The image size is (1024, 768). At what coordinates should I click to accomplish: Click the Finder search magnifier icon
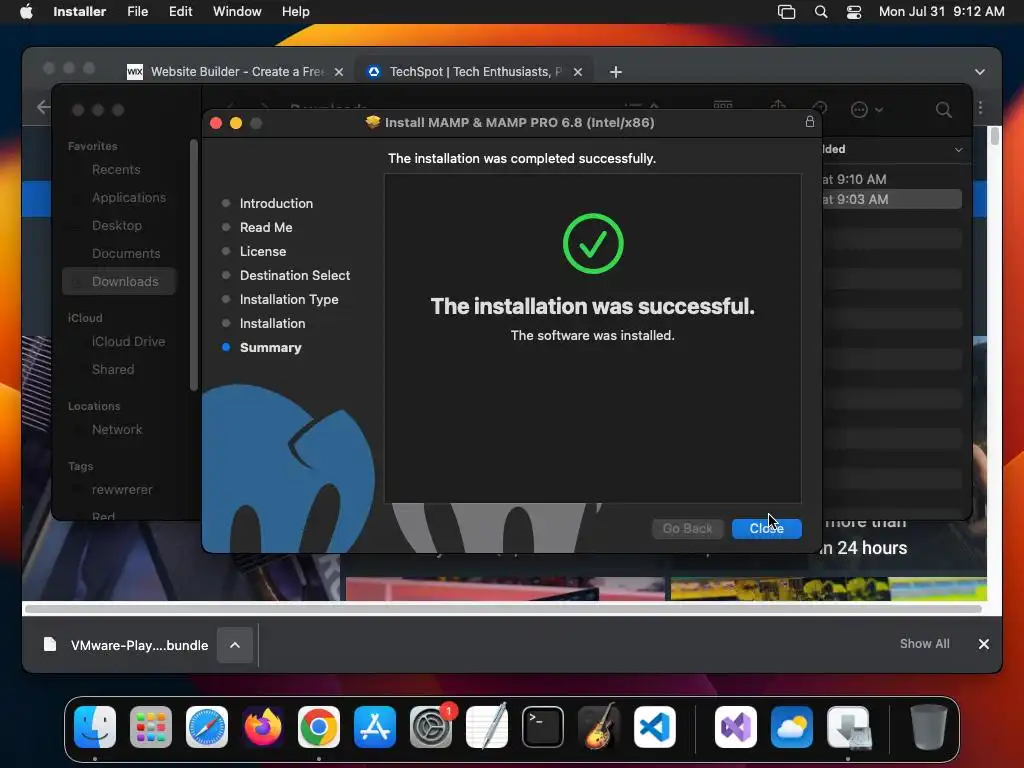pyautogui.click(x=943, y=110)
